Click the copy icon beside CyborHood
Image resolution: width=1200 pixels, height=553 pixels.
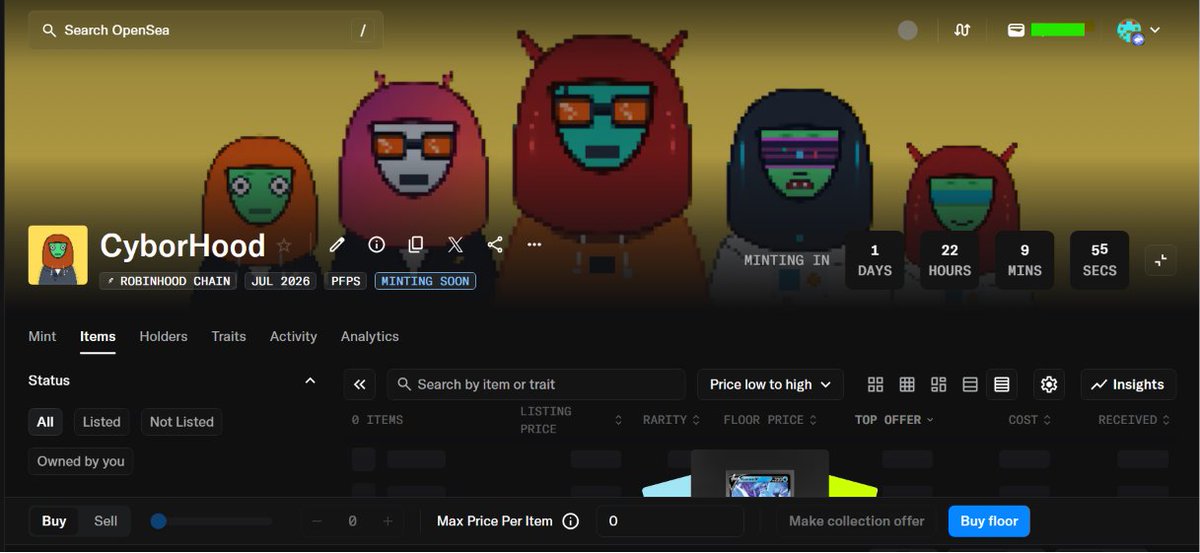click(416, 244)
